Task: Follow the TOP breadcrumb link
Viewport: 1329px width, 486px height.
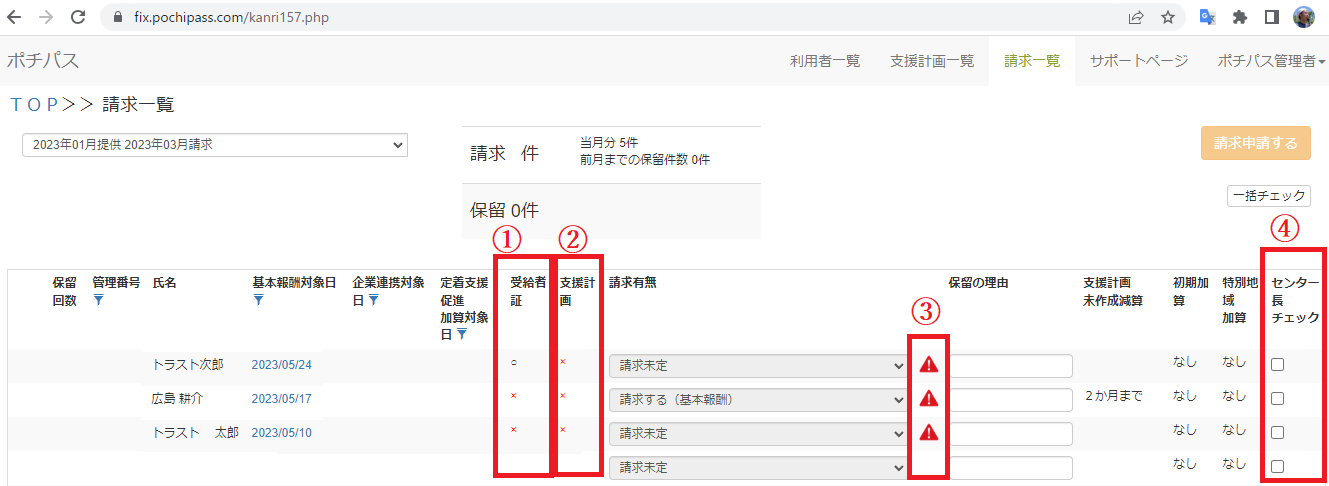Action: 33,104
